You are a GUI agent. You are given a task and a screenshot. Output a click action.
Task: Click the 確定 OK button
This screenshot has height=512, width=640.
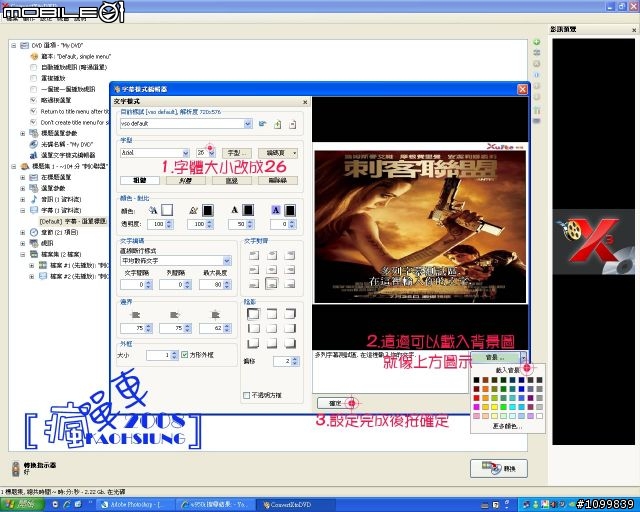pos(335,403)
